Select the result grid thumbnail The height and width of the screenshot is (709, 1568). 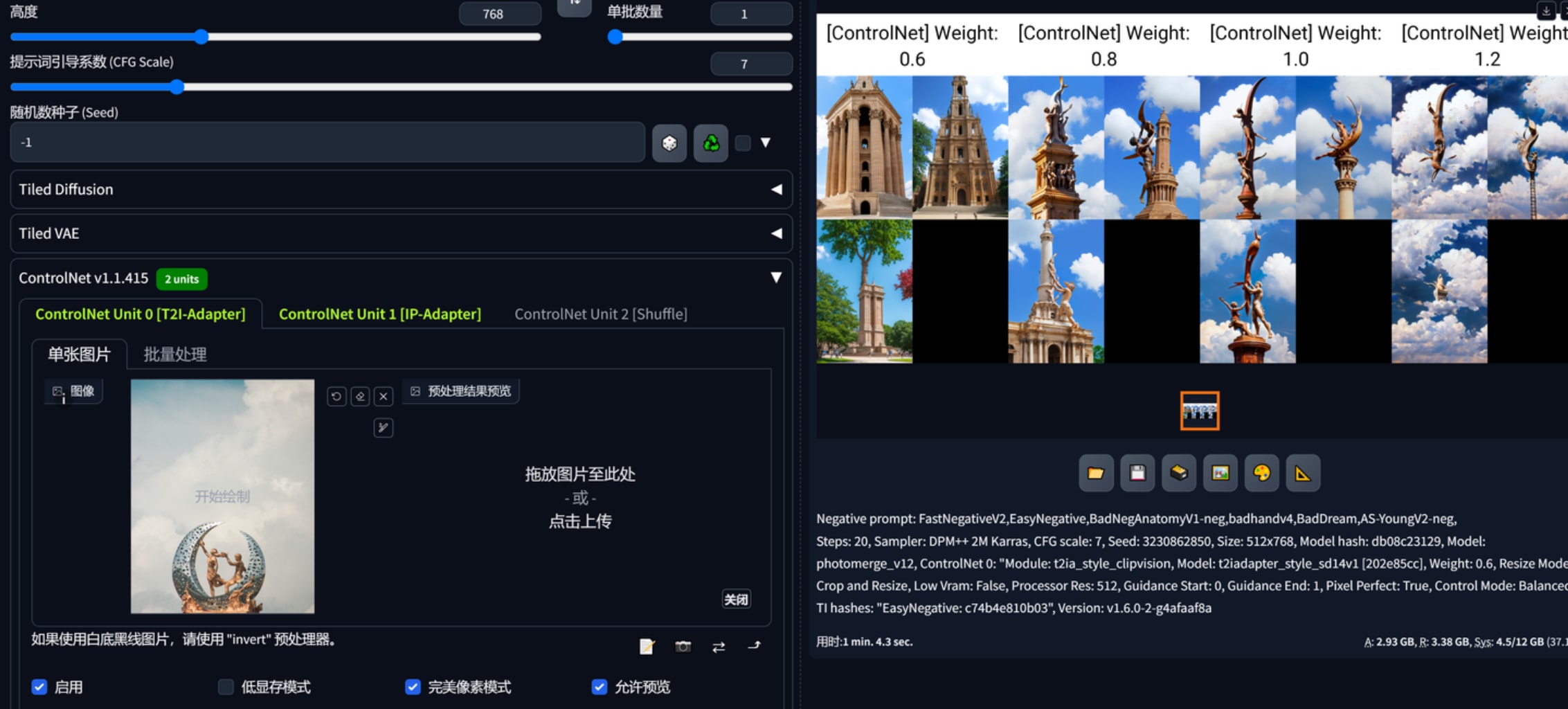[1200, 411]
